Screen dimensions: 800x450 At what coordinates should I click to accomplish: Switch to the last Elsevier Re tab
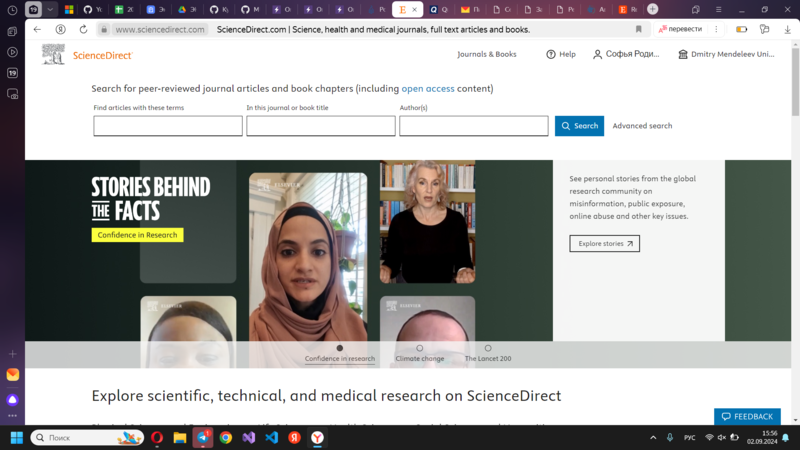point(628,9)
